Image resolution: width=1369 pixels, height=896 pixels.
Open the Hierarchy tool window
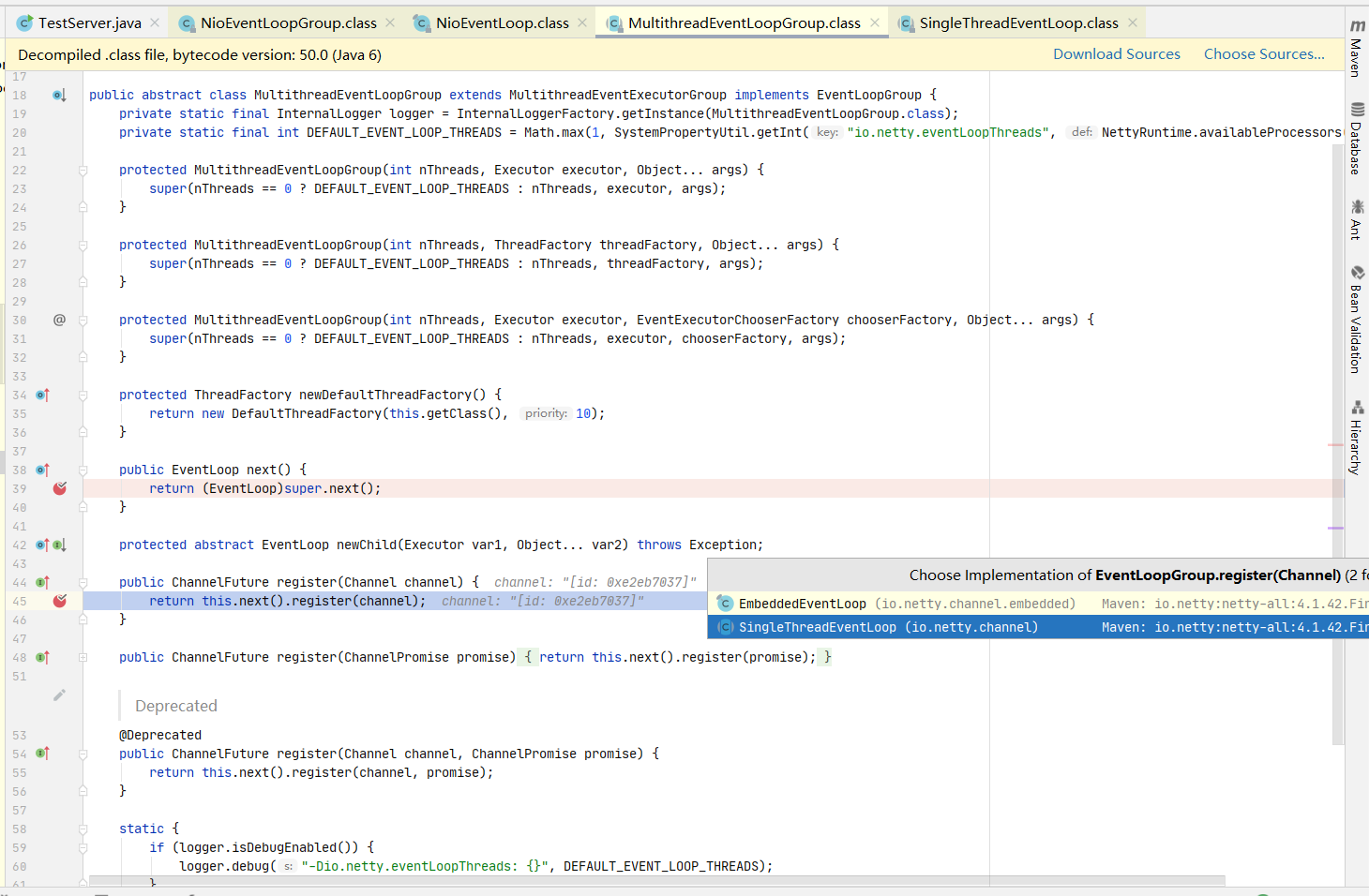(x=1357, y=438)
